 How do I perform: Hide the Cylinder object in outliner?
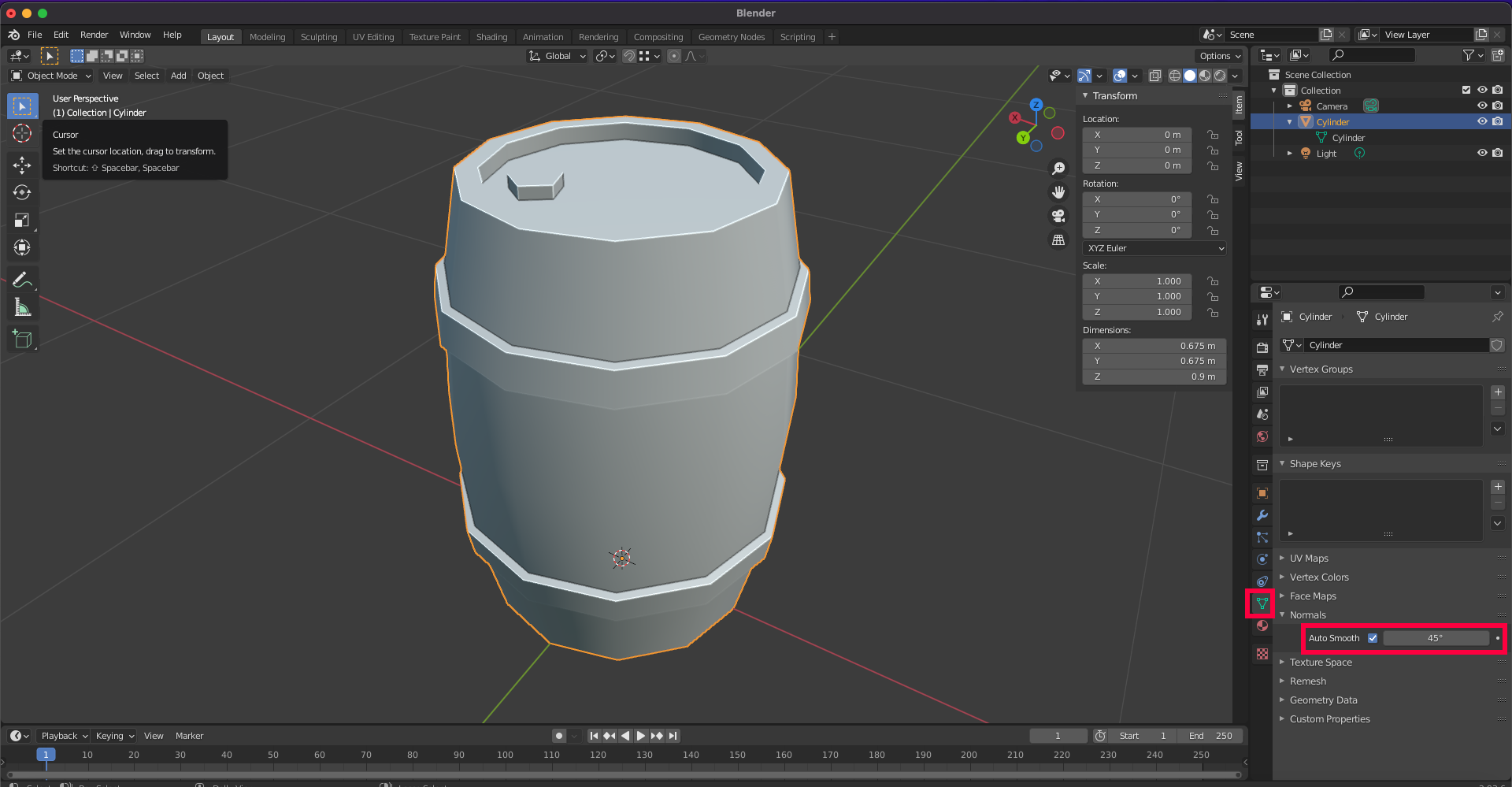coord(1481,121)
